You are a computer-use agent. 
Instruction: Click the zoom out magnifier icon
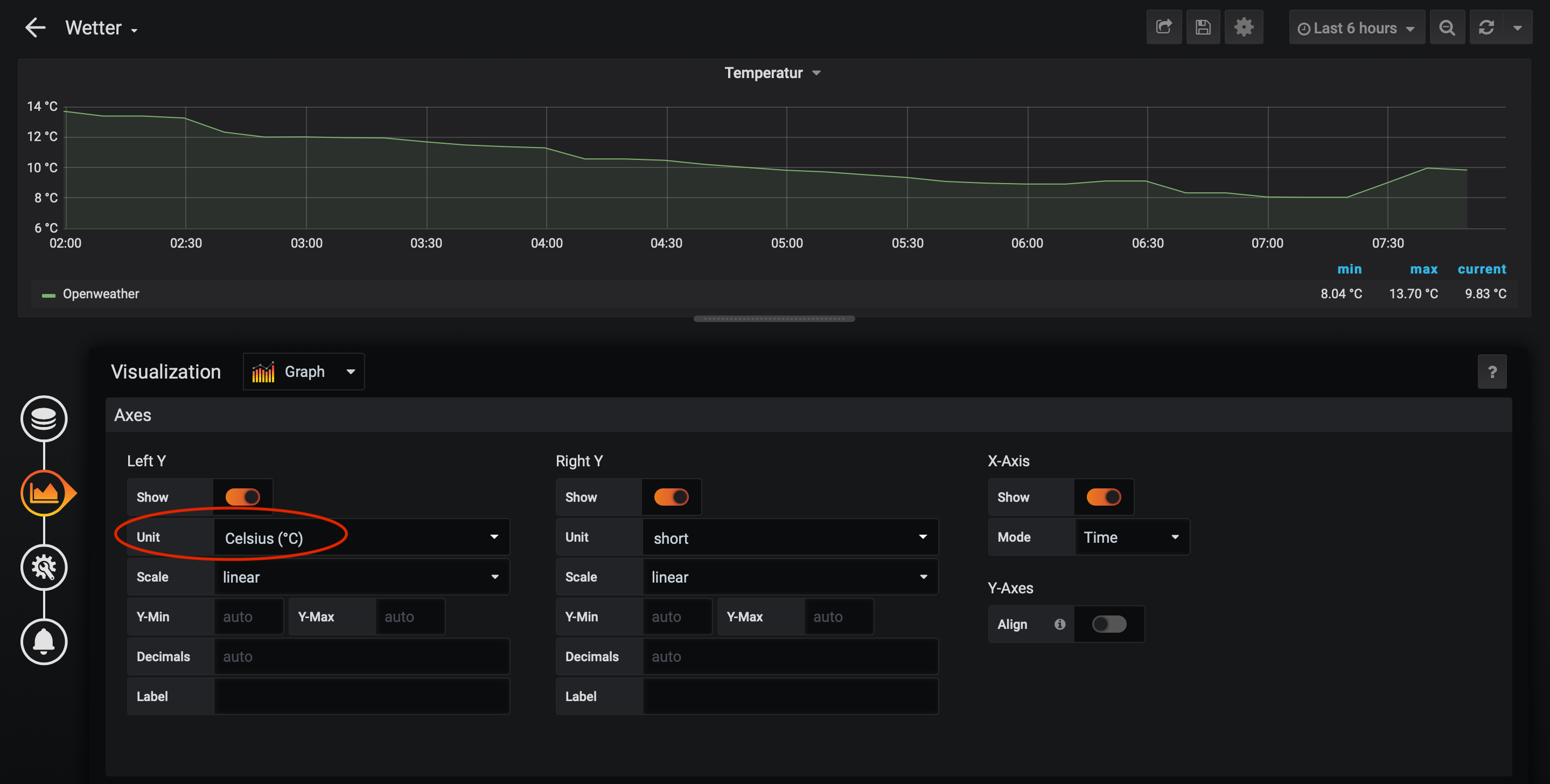pos(1447,27)
